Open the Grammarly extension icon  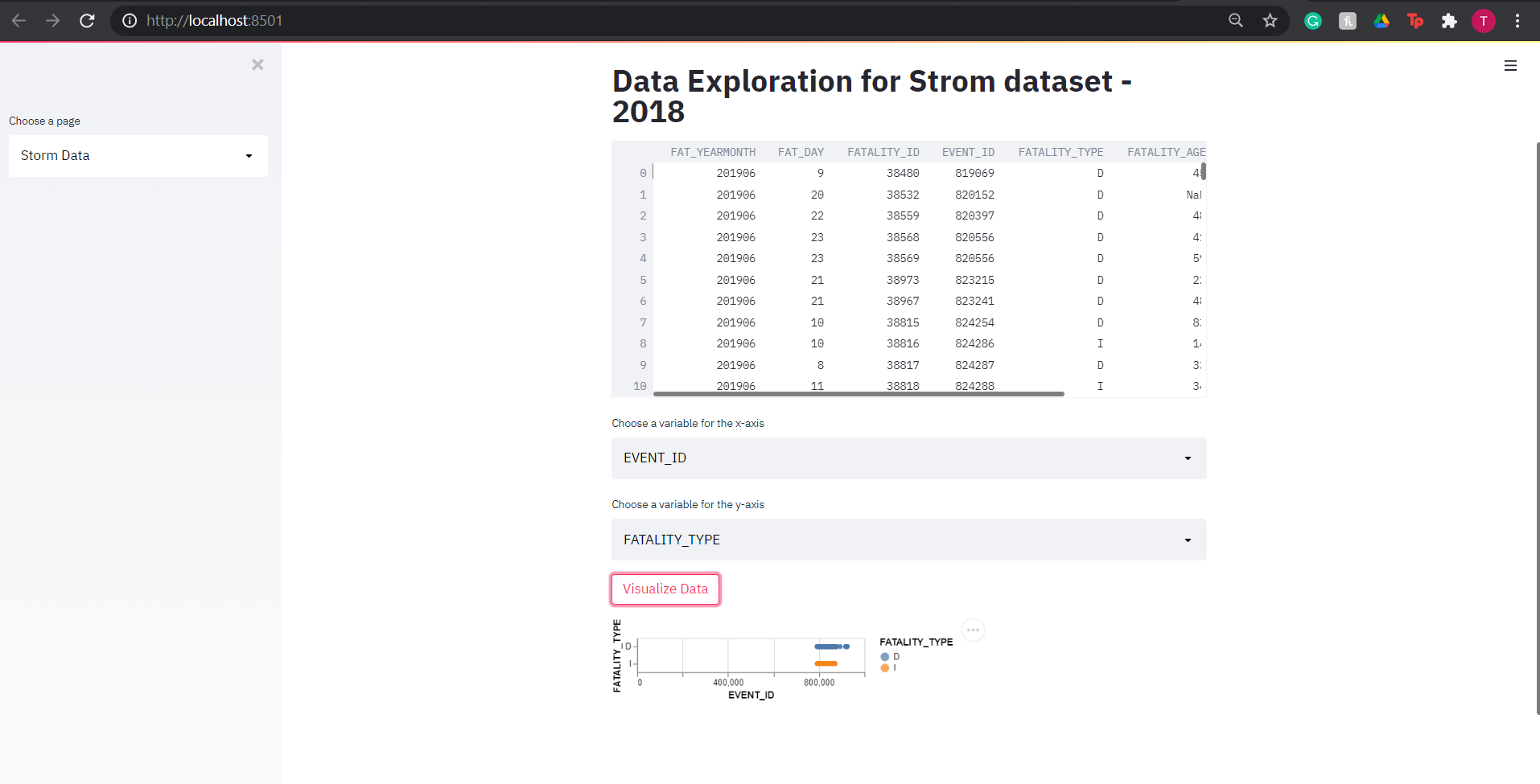click(1313, 21)
